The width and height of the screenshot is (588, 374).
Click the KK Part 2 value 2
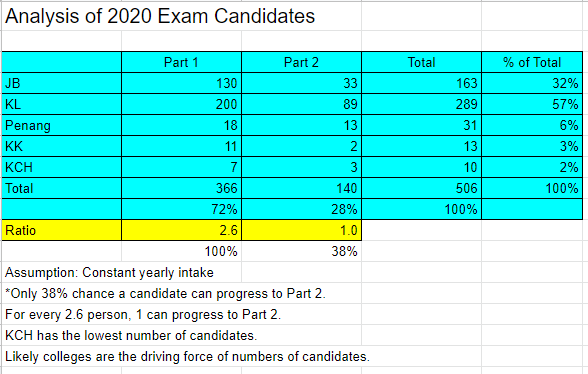coord(302,146)
